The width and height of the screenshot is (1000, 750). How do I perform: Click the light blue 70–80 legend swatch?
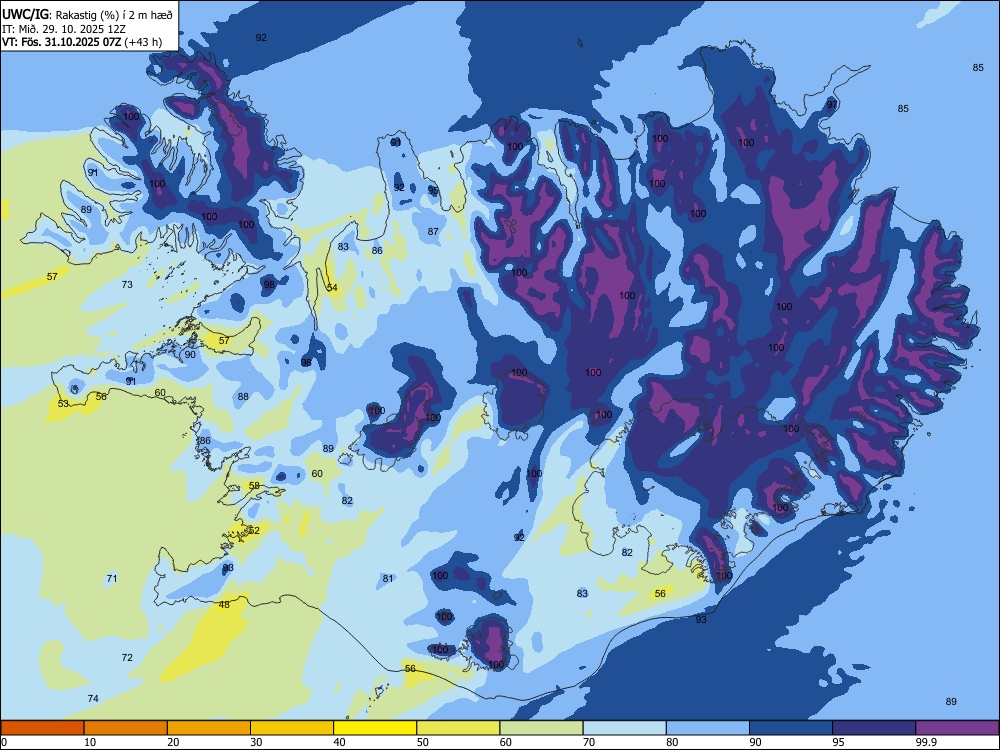tap(624, 728)
